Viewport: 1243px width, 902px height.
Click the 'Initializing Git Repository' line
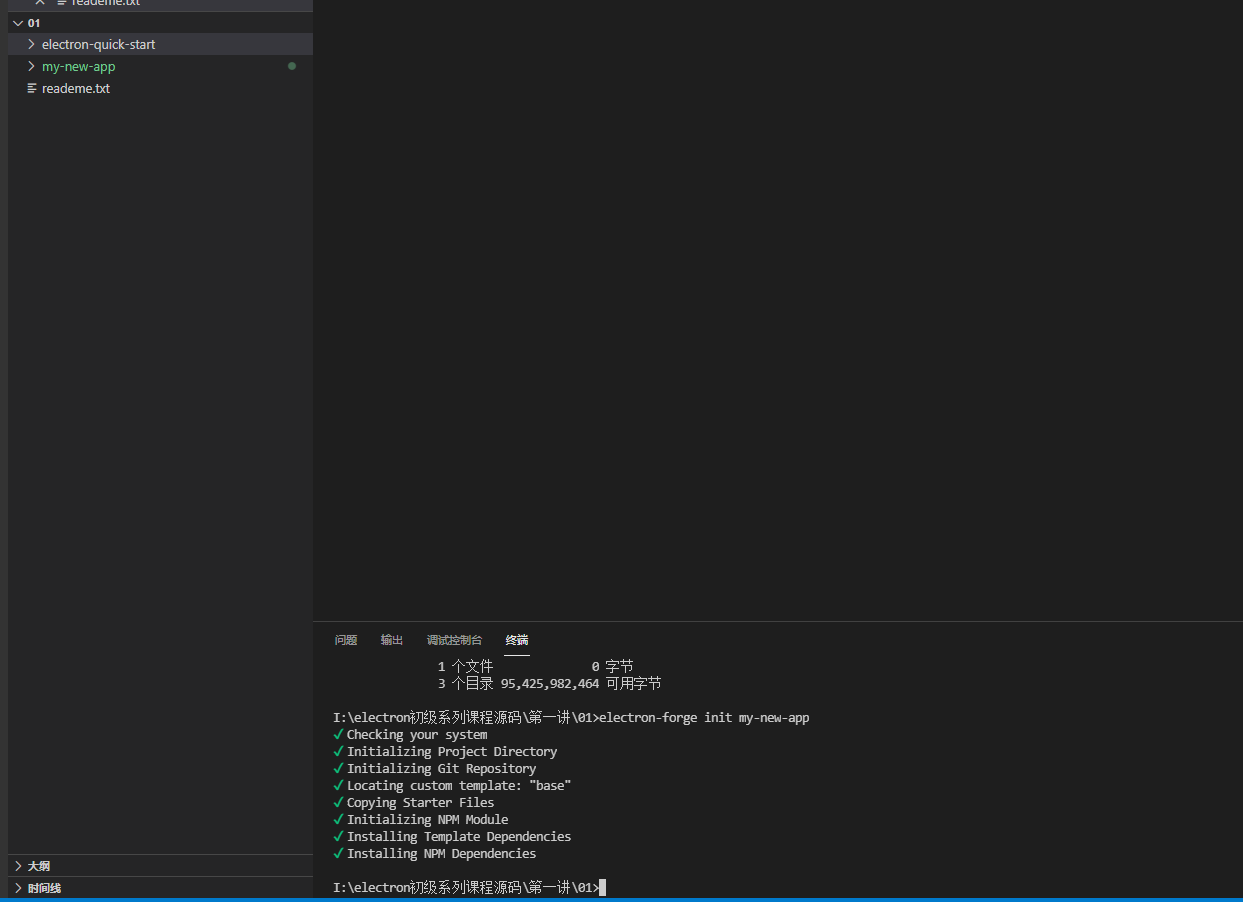[x=441, y=768]
